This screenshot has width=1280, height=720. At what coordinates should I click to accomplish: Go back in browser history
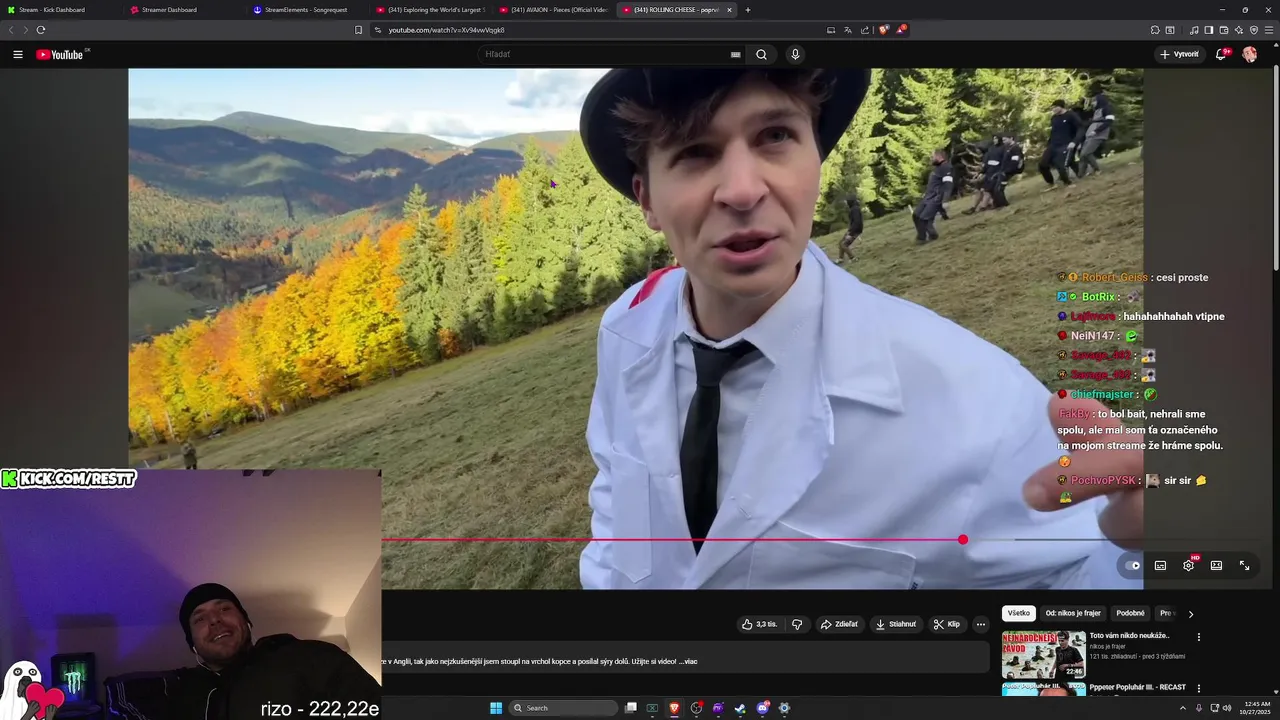tap(12, 30)
